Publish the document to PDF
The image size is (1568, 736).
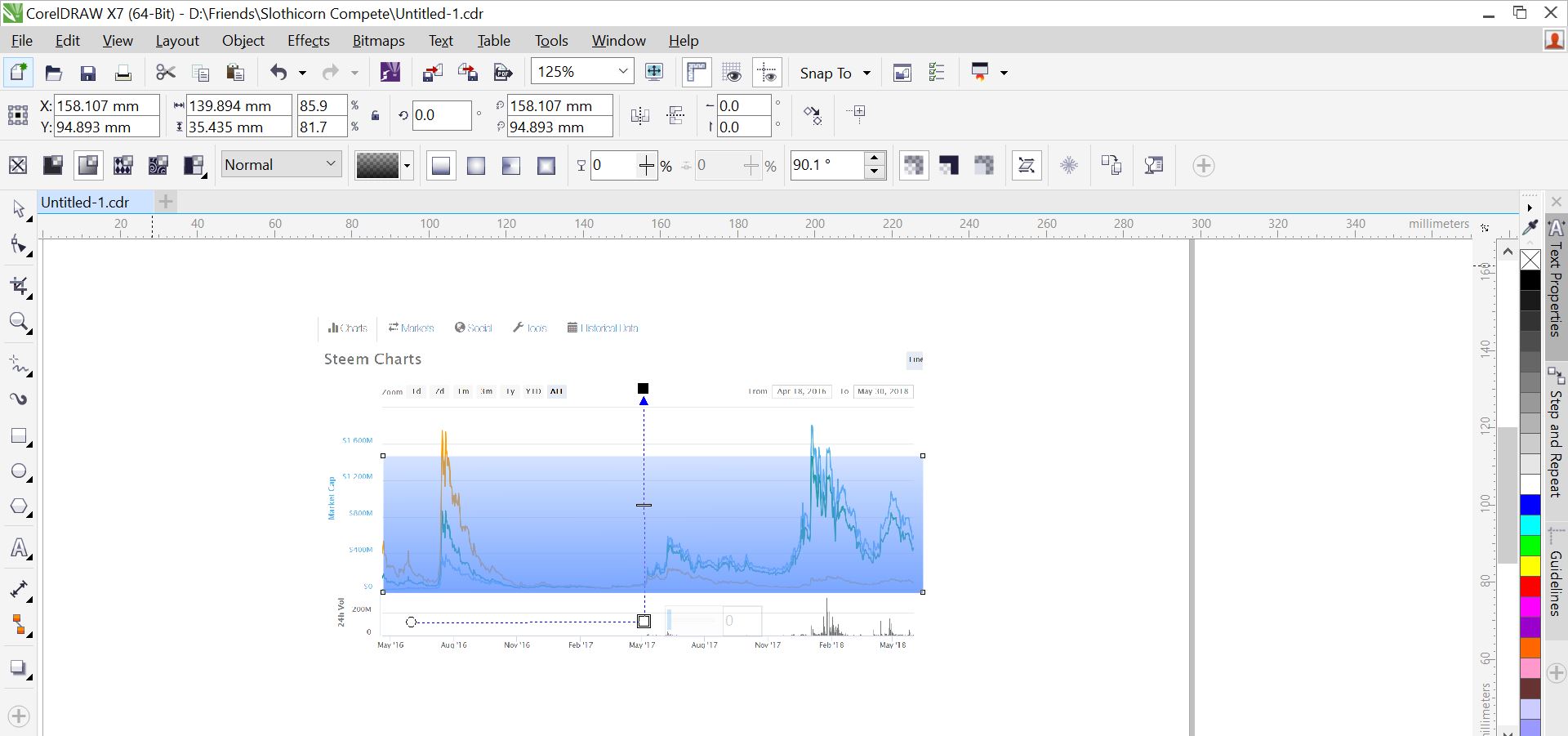click(503, 73)
